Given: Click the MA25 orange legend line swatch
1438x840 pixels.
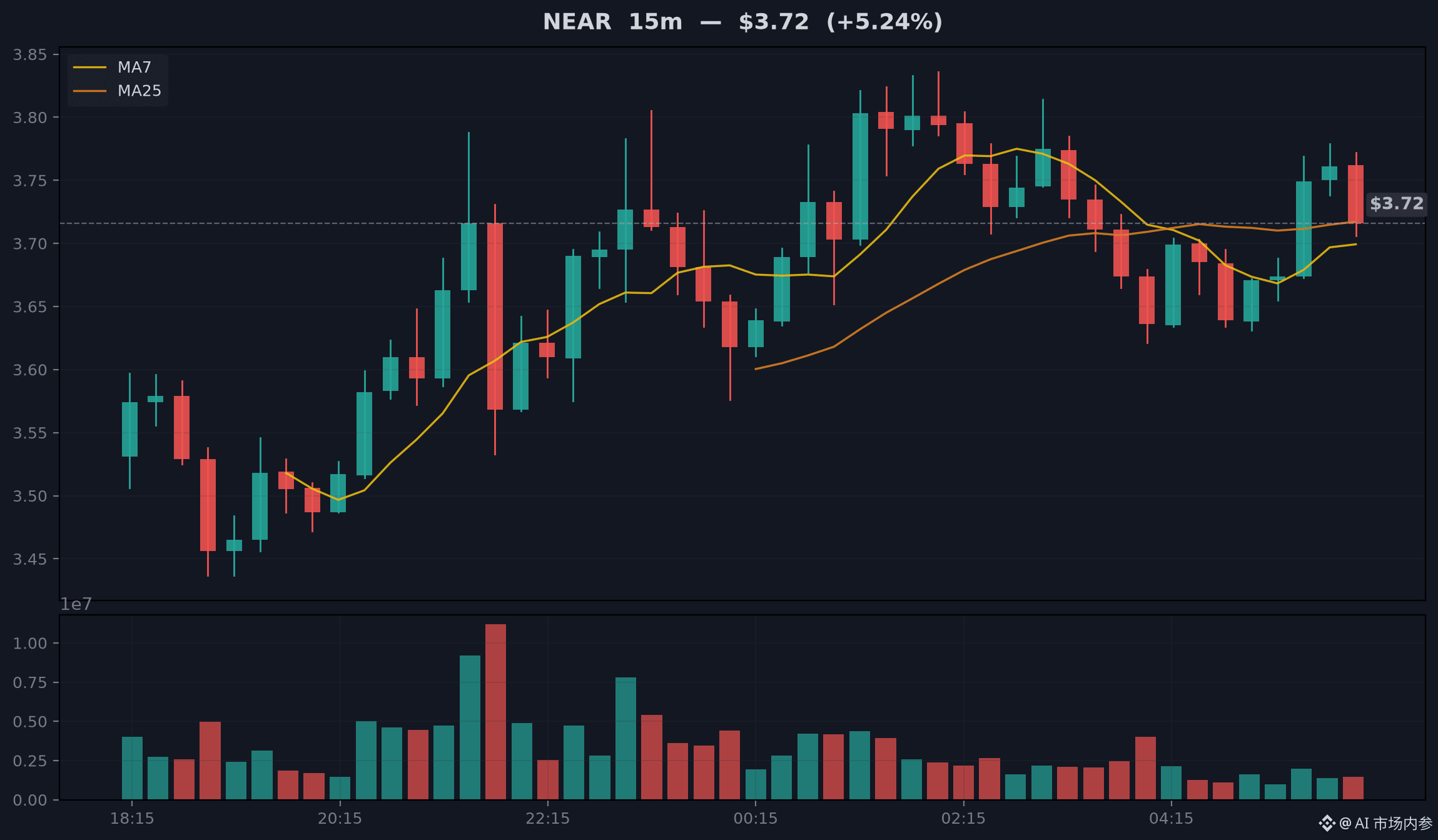Looking at the screenshot, I should [x=89, y=91].
